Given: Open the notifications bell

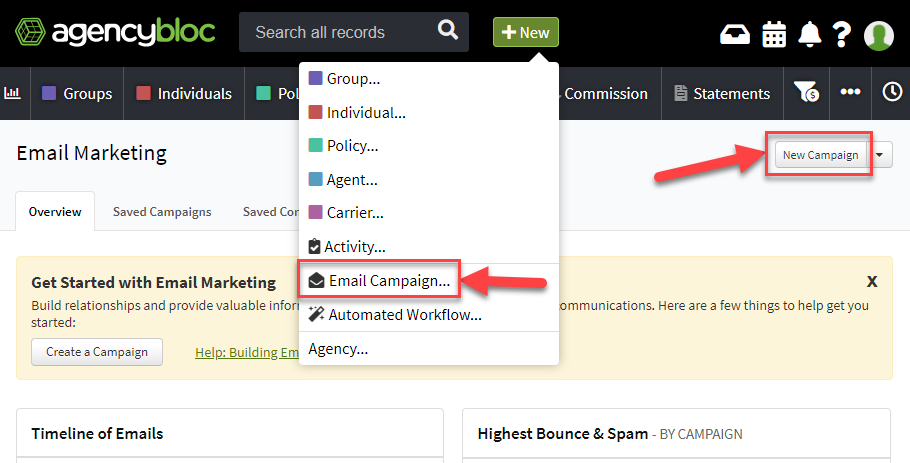Looking at the screenshot, I should click(x=810, y=34).
